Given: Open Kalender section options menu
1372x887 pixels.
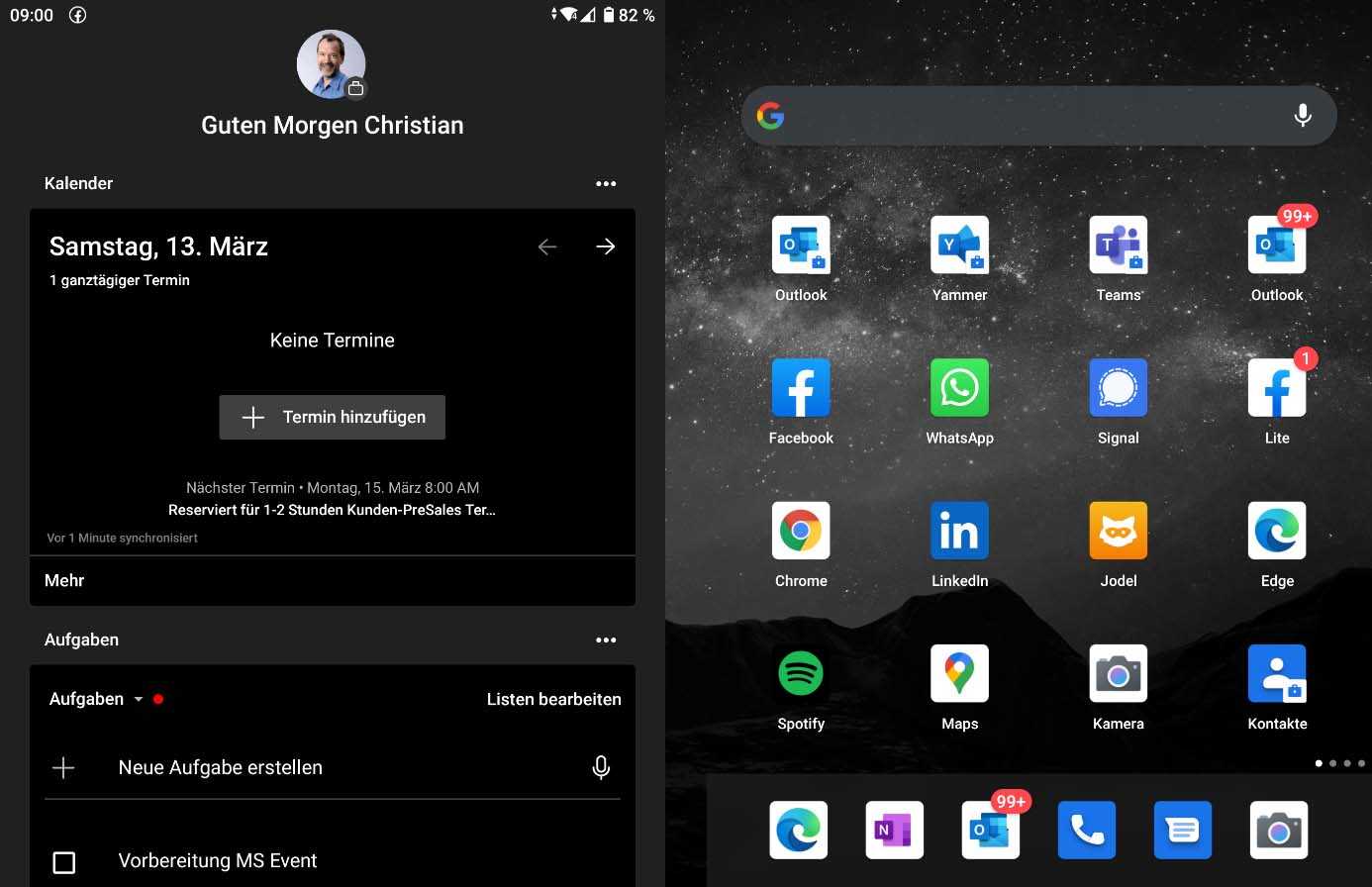Looking at the screenshot, I should pyautogui.click(x=606, y=183).
